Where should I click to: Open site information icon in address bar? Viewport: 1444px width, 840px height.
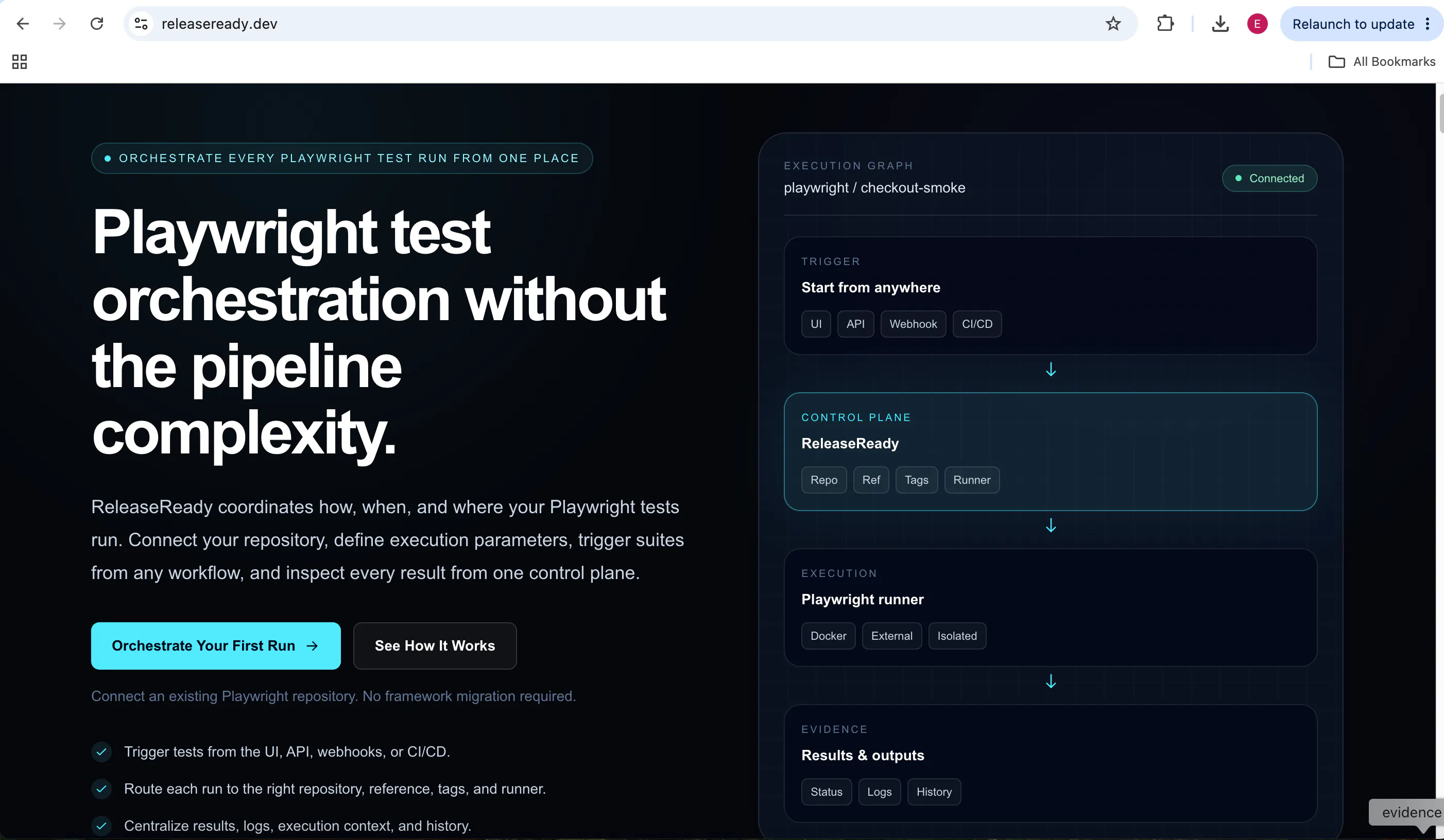(141, 24)
